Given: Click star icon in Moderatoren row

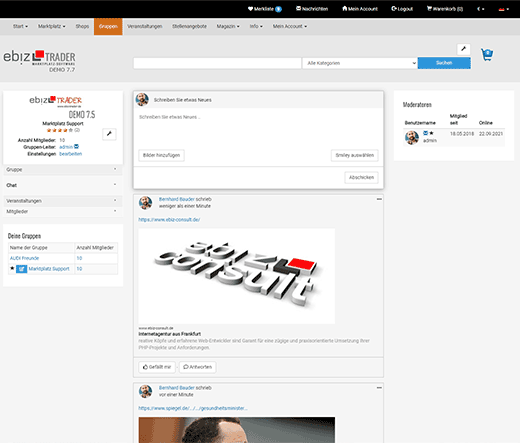Looking at the screenshot, I should [432, 133].
